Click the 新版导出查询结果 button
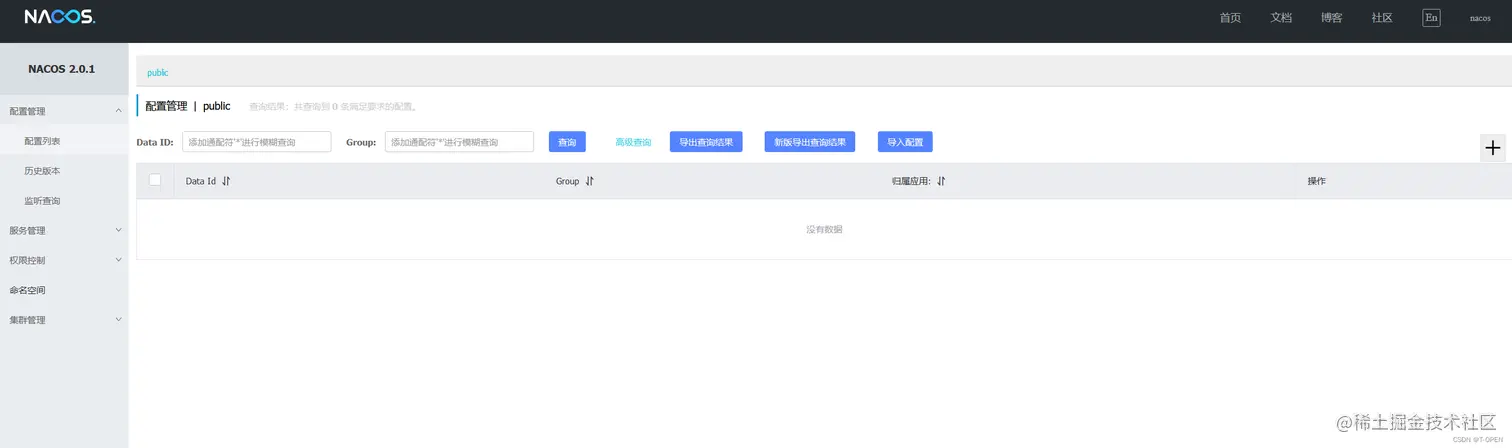This screenshot has width=1512, height=448. click(810, 142)
